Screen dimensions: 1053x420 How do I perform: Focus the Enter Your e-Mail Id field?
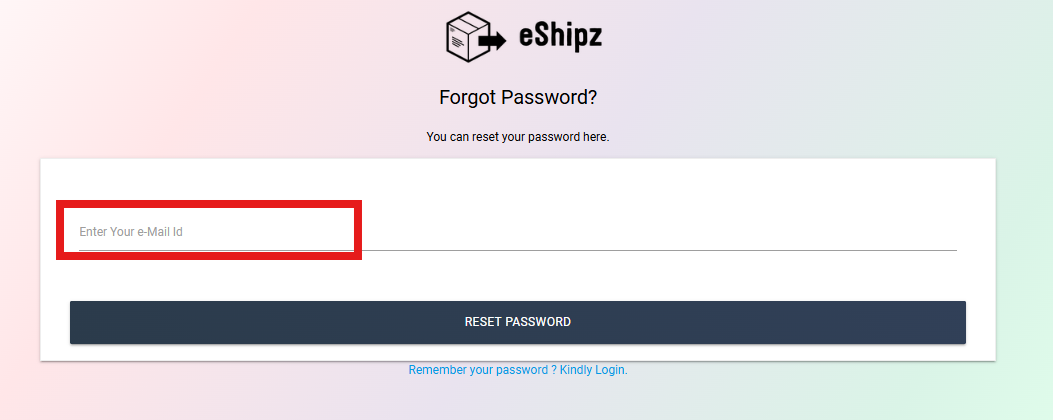tap(518, 232)
